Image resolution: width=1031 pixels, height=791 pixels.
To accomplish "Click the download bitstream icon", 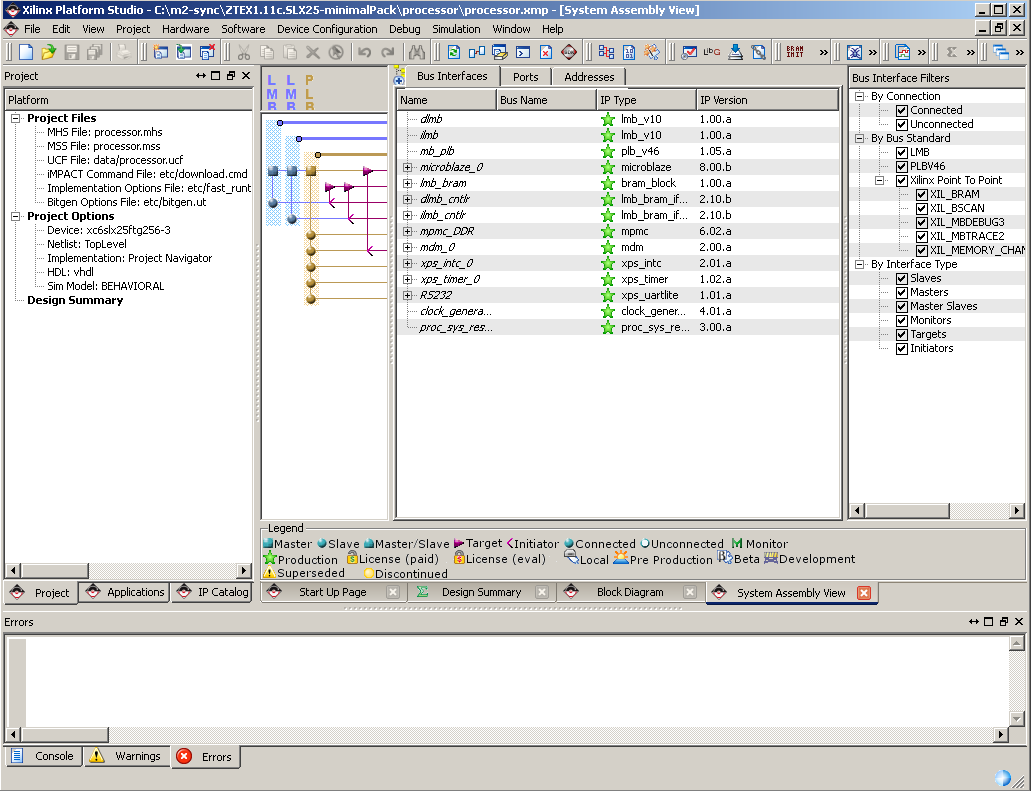I will 736,52.
